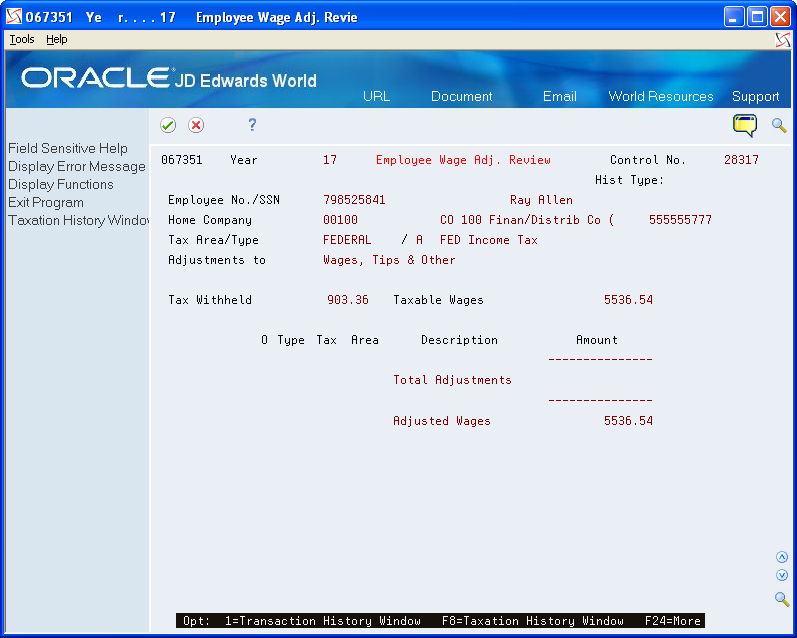Select Display Error Message
Viewport: 797px width, 638px height.
(x=77, y=166)
